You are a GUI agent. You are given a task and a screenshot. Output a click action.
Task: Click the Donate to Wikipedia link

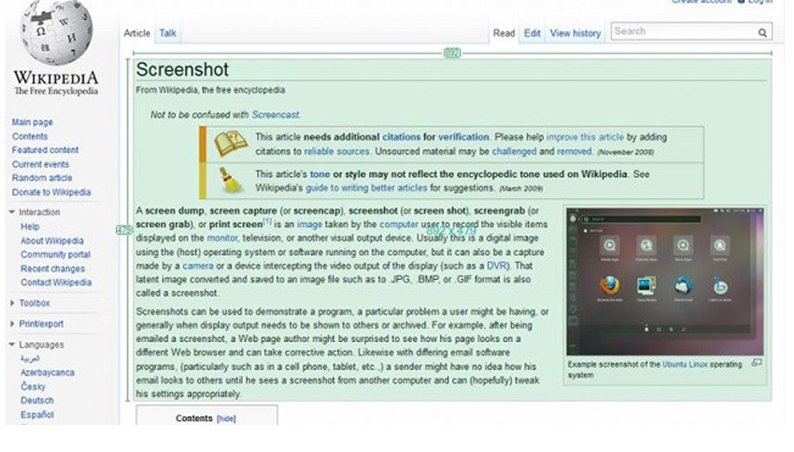51,192
